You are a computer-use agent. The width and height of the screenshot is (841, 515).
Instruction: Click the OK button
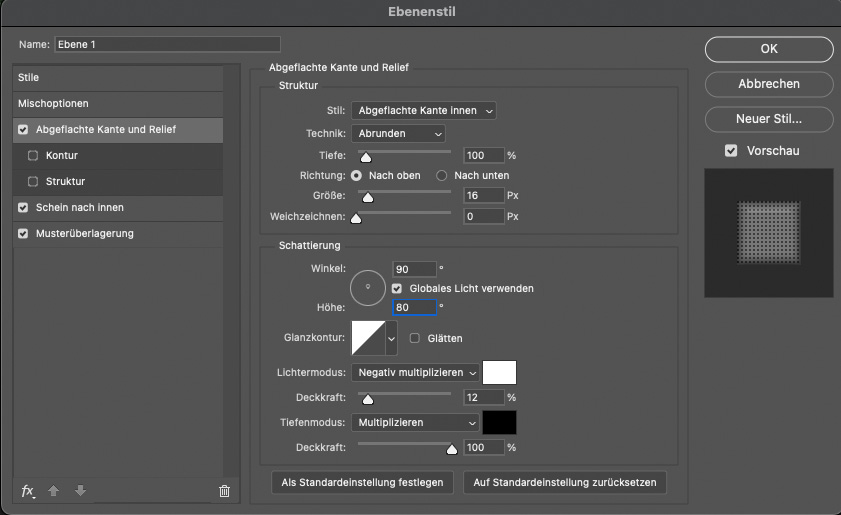[769, 49]
